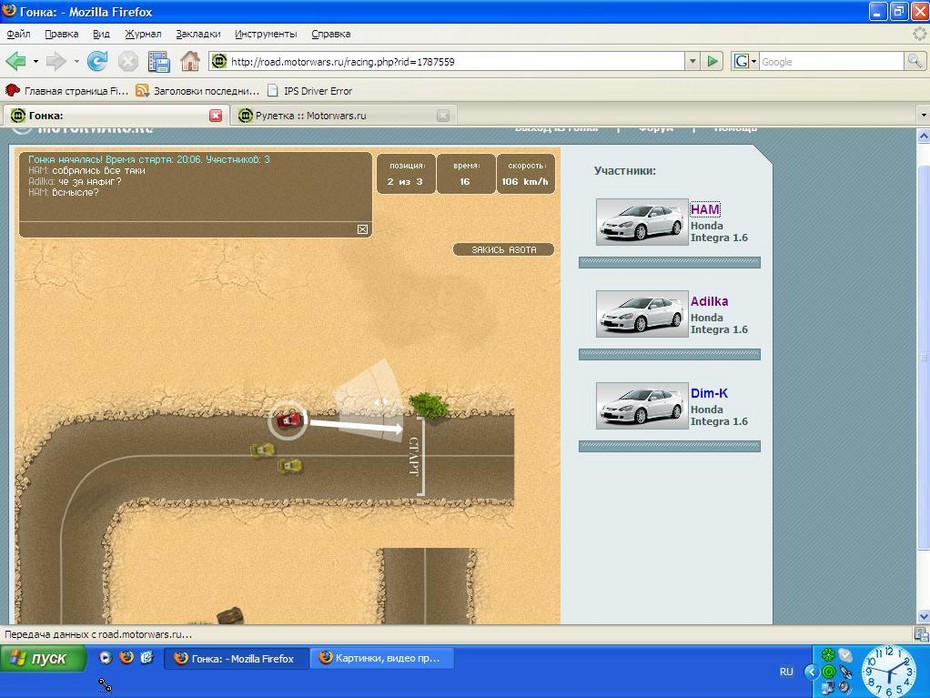Open the Справка menu

pyautogui.click(x=331, y=34)
